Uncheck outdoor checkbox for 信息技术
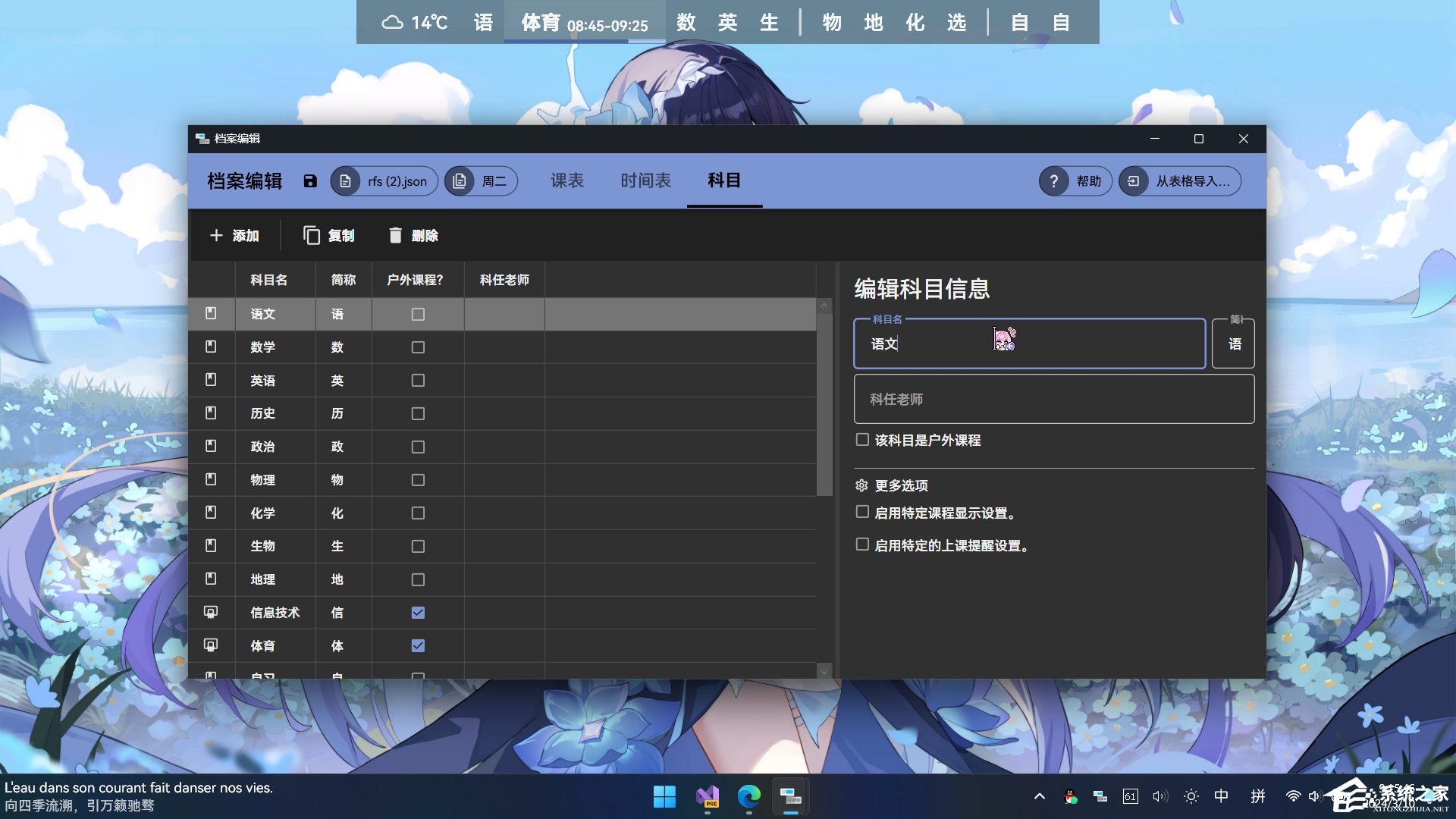This screenshot has width=1456, height=819. tap(418, 613)
